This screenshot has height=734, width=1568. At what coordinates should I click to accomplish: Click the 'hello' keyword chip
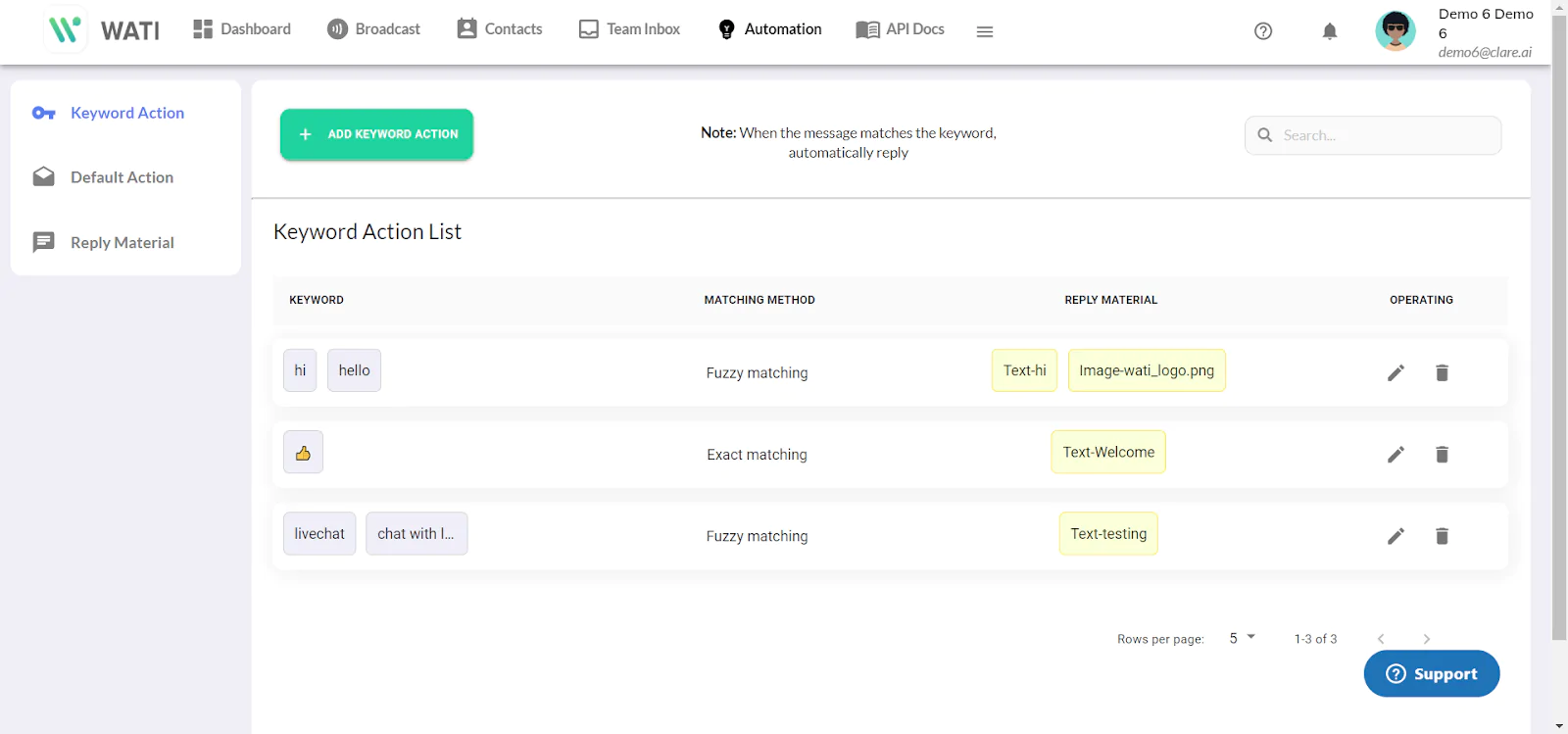(x=354, y=370)
